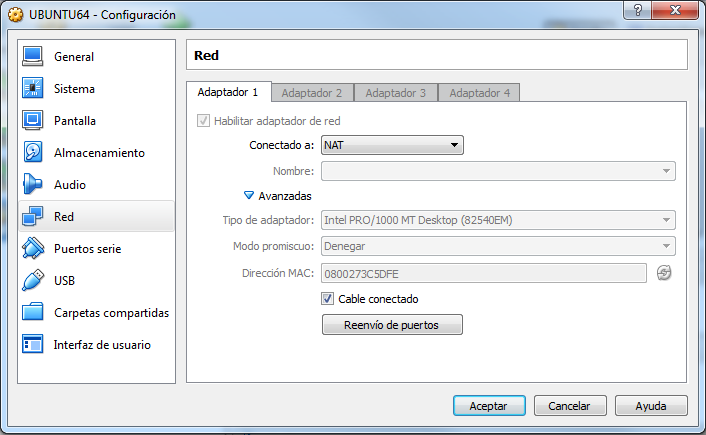Switch to the Adaptador 2 tab
This screenshot has height=435, width=706.
pos(312,93)
